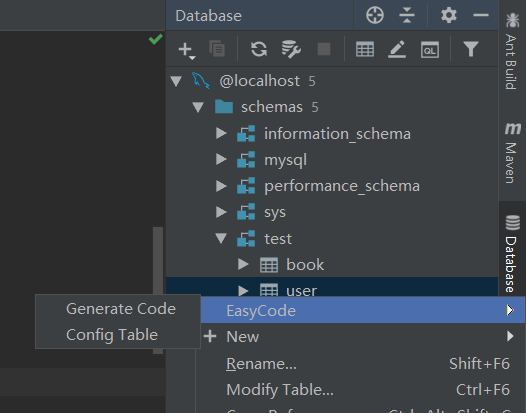Click the Filter funnel icon
The image size is (526, 413).
pos(471,49)
